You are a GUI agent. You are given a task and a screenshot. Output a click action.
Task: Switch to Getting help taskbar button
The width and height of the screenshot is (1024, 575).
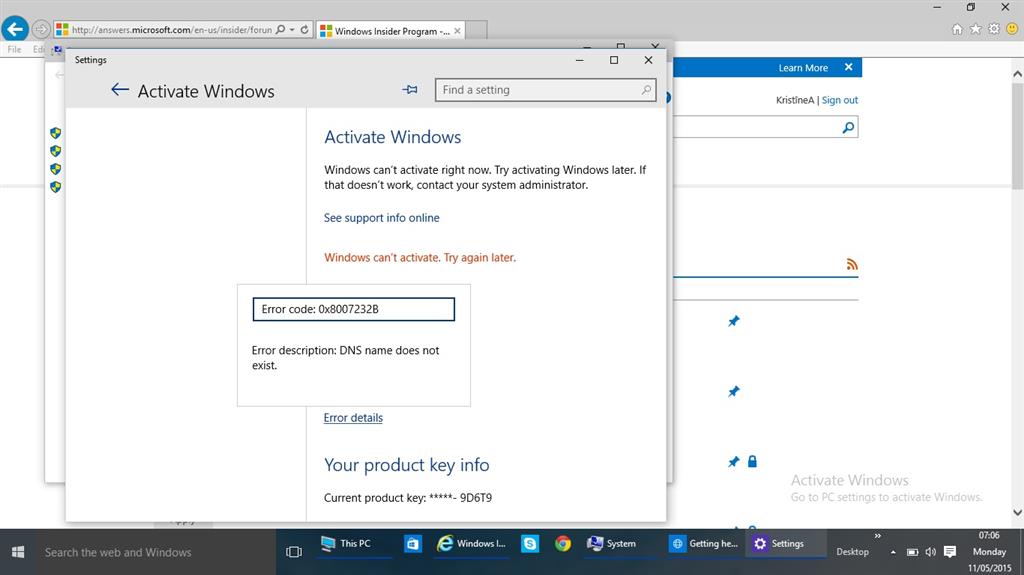click(x=705, y=544)
